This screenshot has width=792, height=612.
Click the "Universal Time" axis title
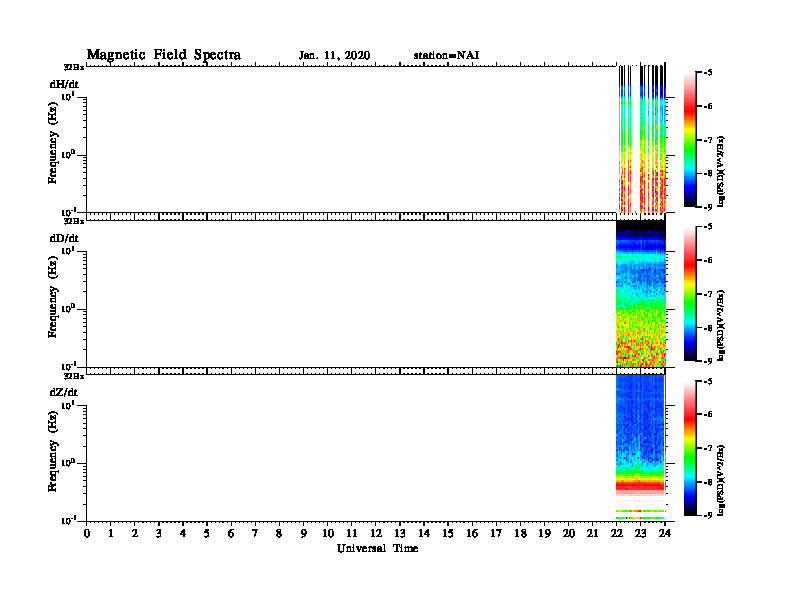tap(377, 548)
